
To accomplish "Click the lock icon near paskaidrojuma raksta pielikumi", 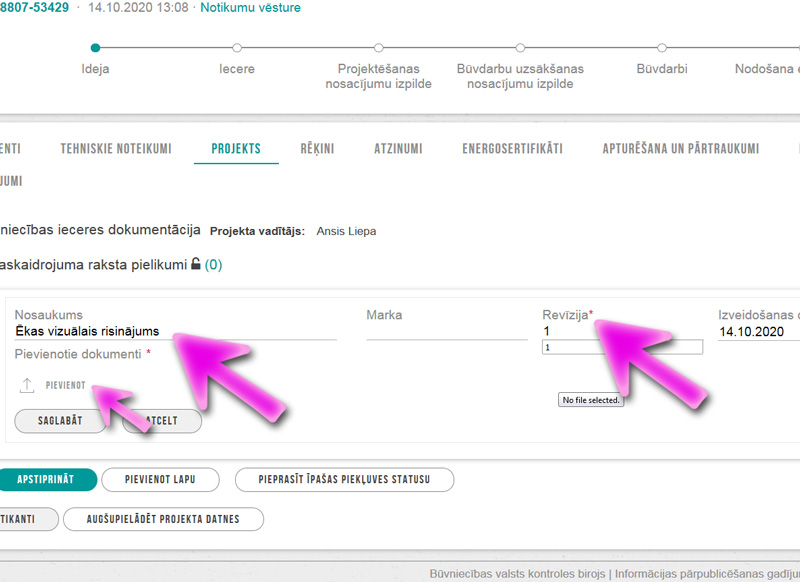I will click(196, 265).
